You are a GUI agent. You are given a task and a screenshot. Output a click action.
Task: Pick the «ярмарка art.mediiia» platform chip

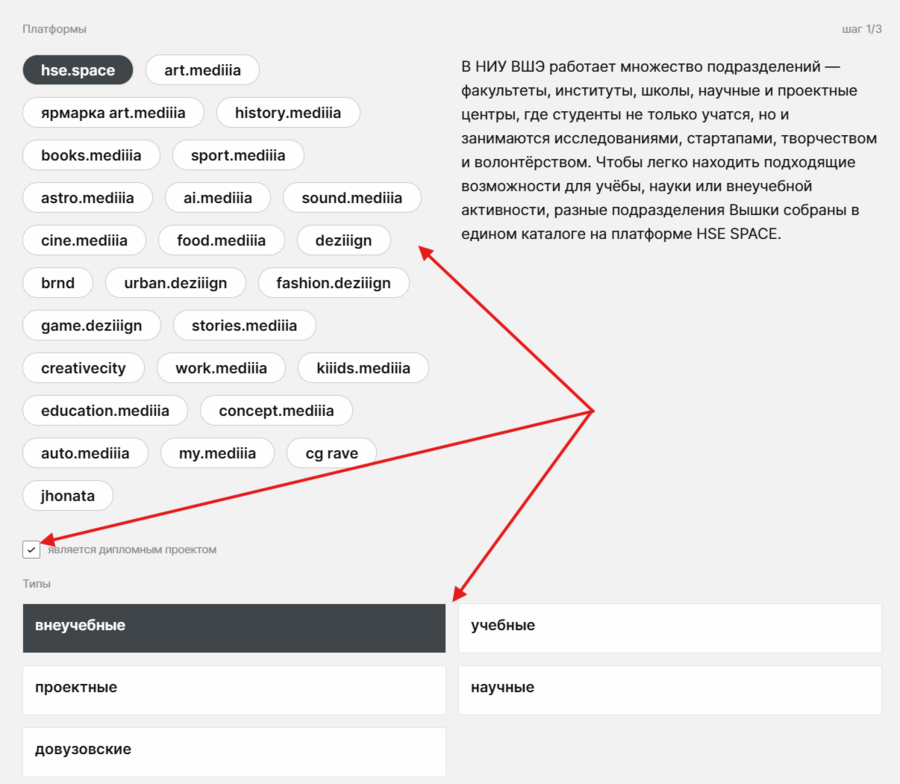[113, 112]
